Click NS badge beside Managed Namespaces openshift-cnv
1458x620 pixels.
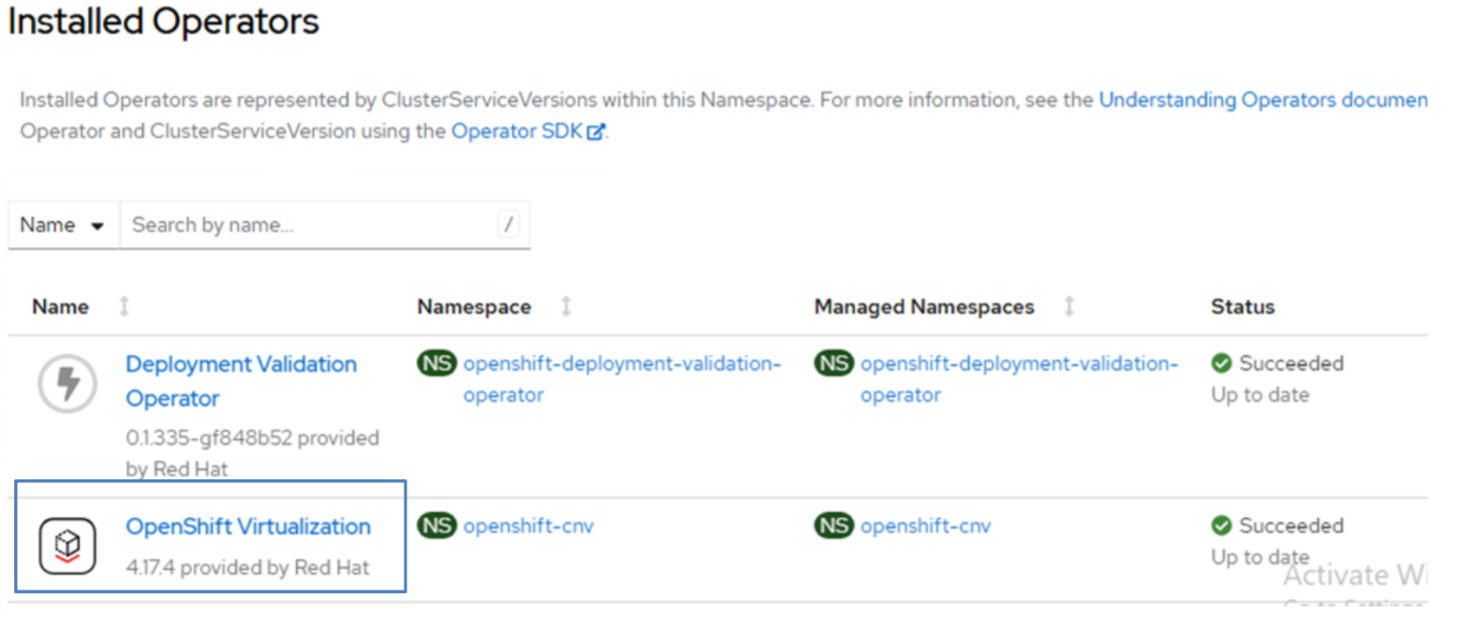(834, 526)
